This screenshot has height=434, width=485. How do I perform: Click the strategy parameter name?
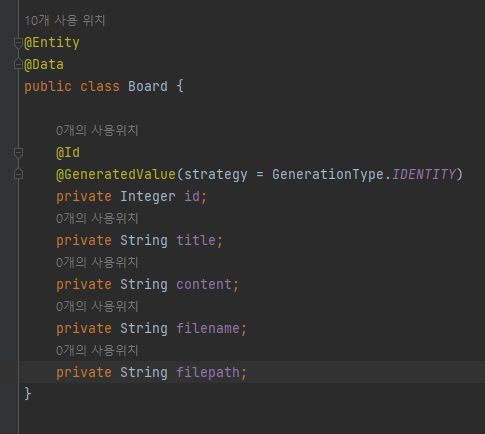click(x=216, y=174)
